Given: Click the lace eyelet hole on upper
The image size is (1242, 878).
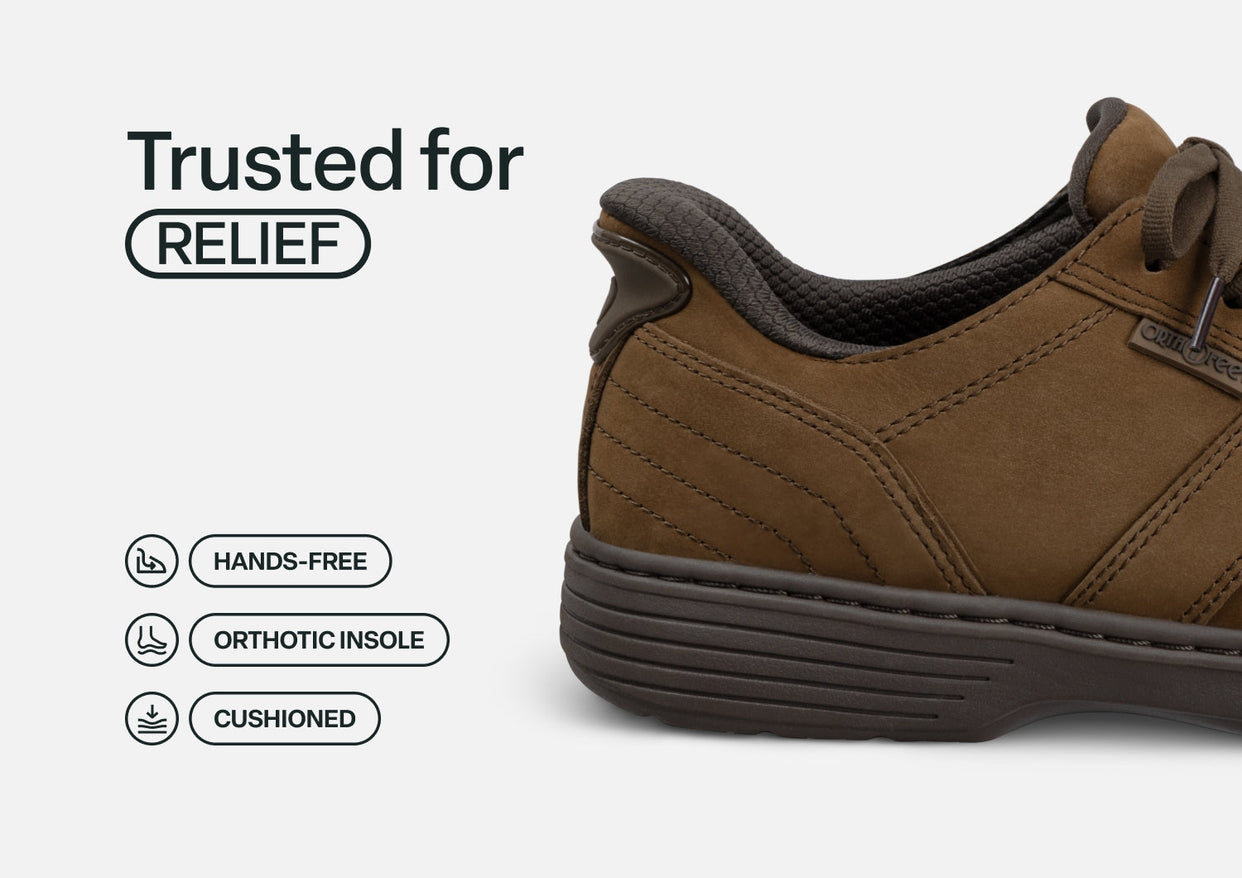Looking at the screenshot, I should pyautogui.click(x=1155, y=266).
